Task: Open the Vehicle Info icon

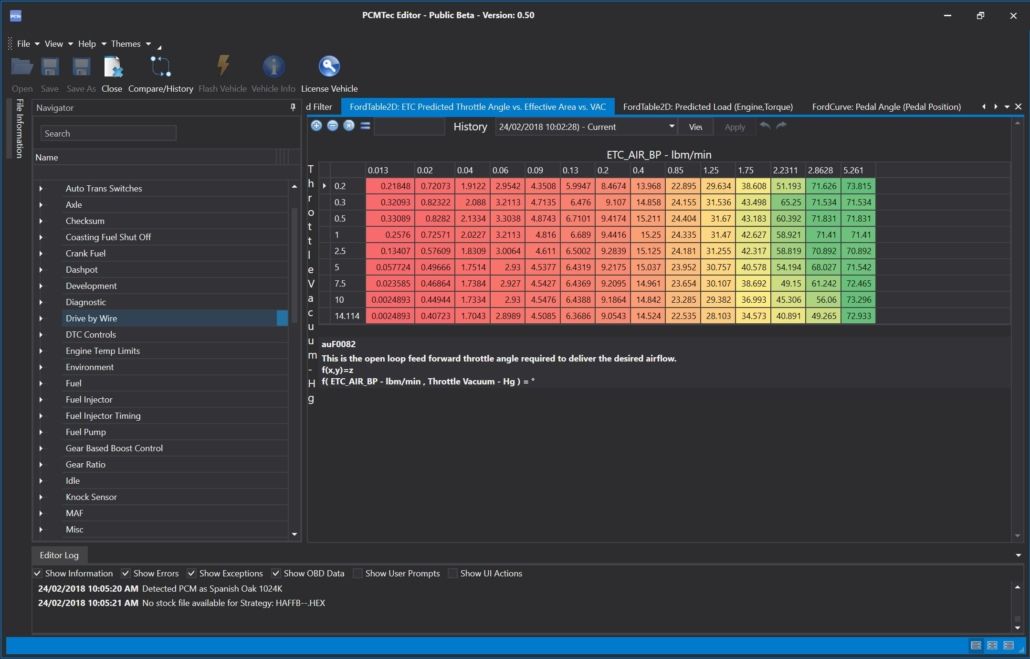Action: [273, 66]
